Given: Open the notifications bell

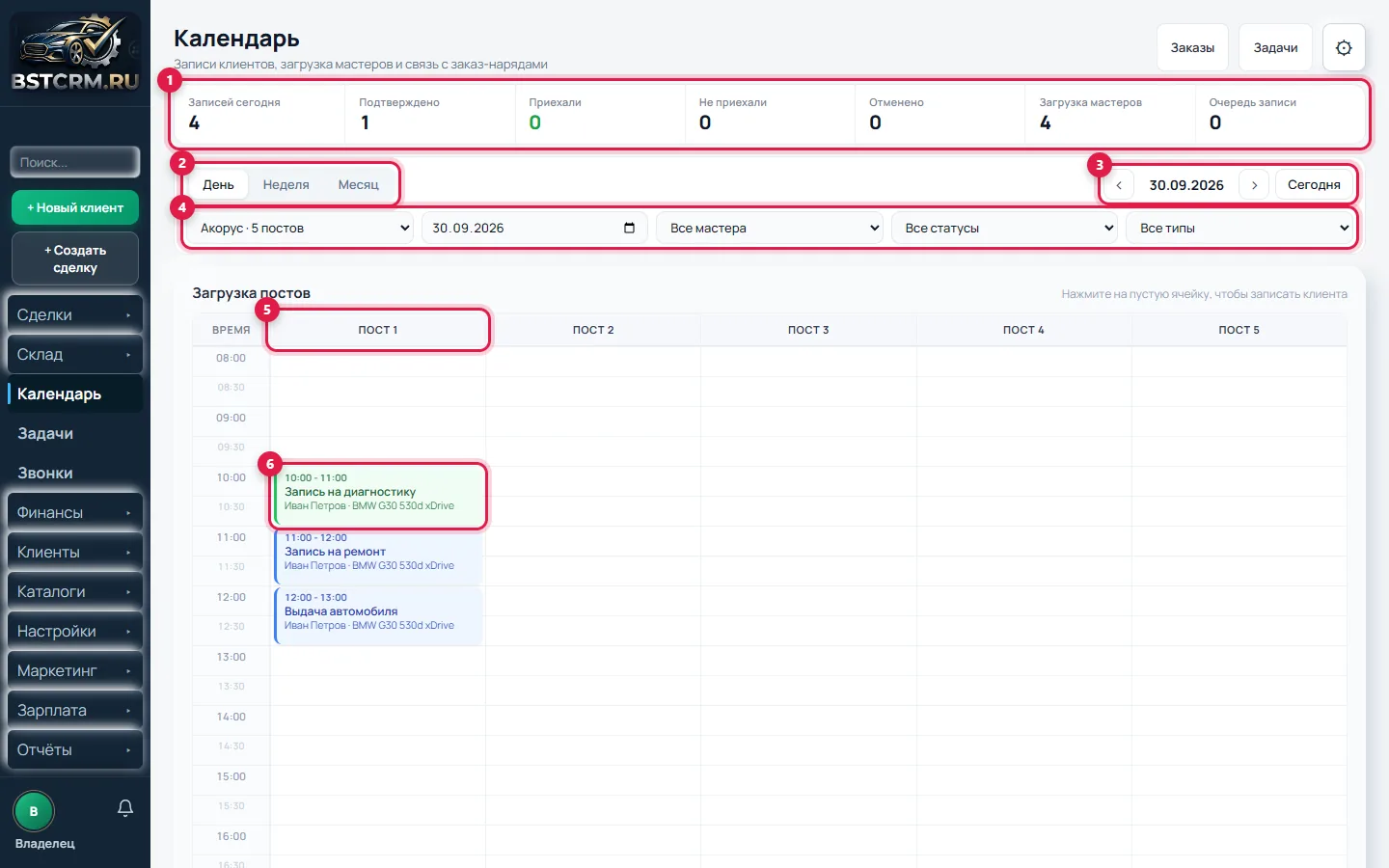Looking at the screenshot, I should (x=125, y=808).
